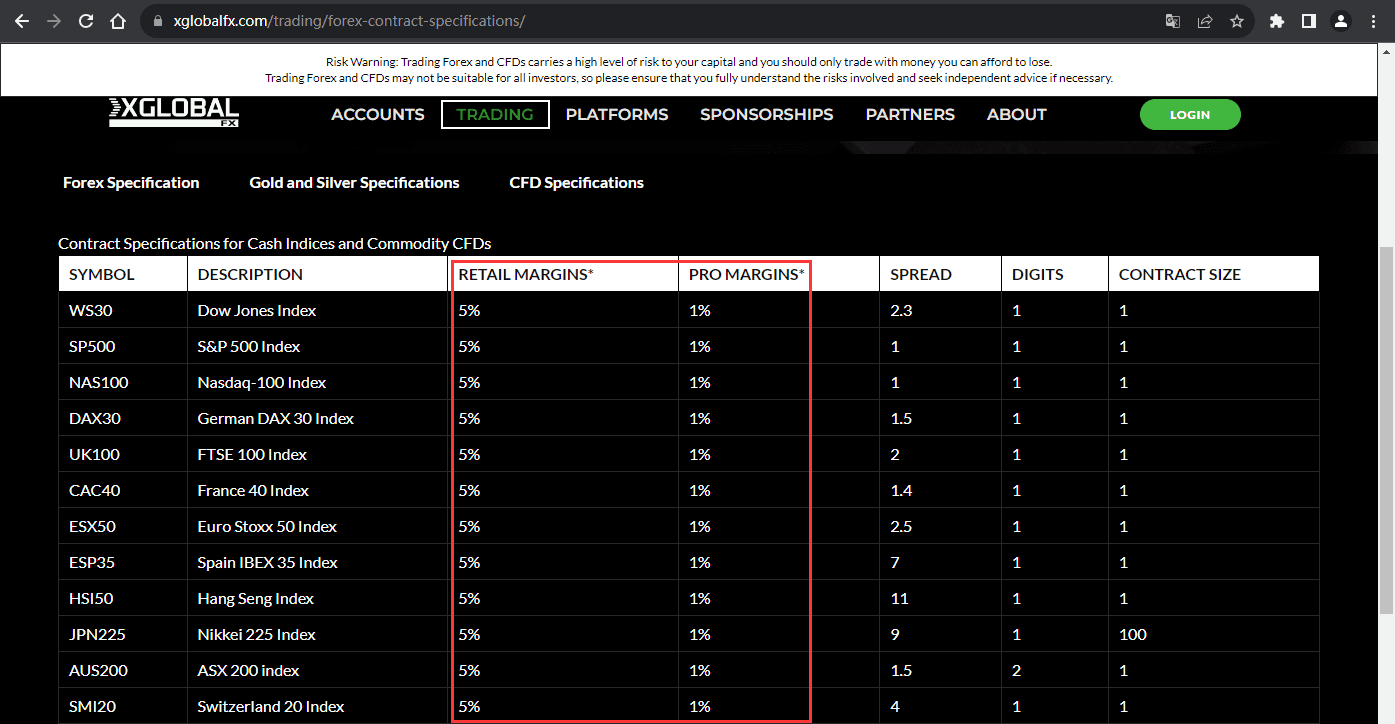Click the Hang Seng Index description
1395x724 pixels.
(x=256, y=598)
